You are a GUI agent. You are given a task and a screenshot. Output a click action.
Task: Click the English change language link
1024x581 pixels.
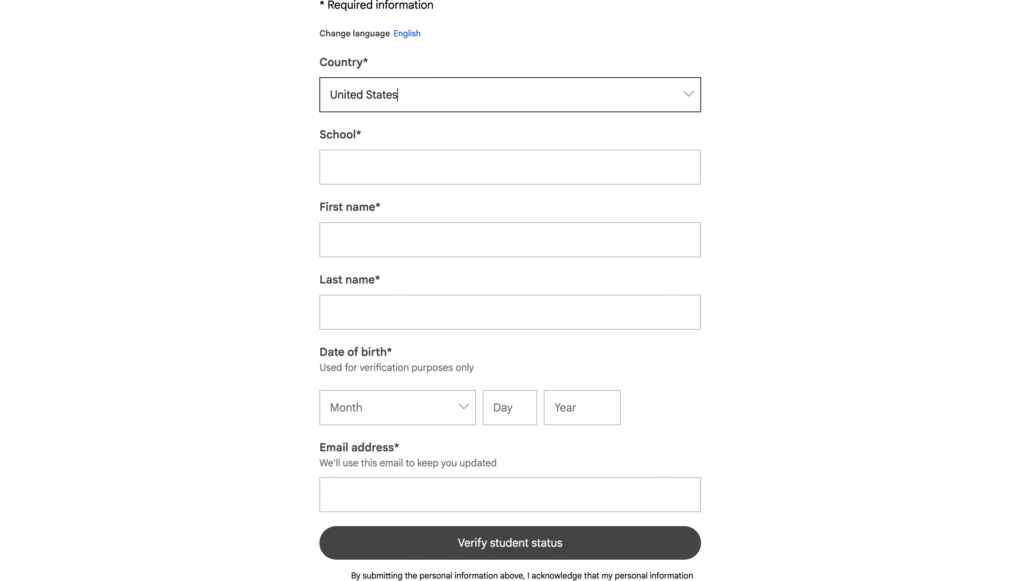407,34
